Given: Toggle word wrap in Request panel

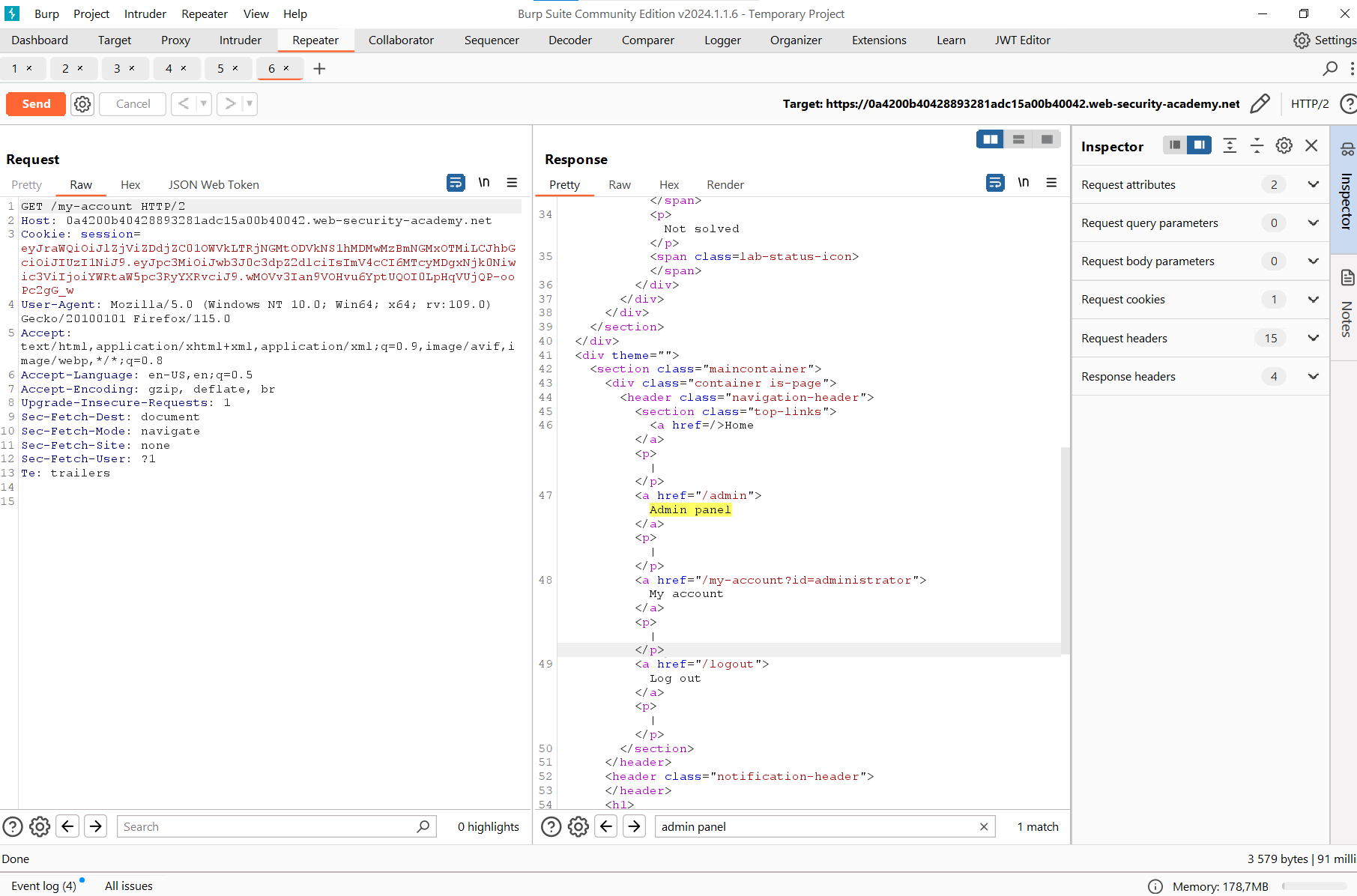Looking at the screenshot, I should pyautogui.click(x=456, y=183).
